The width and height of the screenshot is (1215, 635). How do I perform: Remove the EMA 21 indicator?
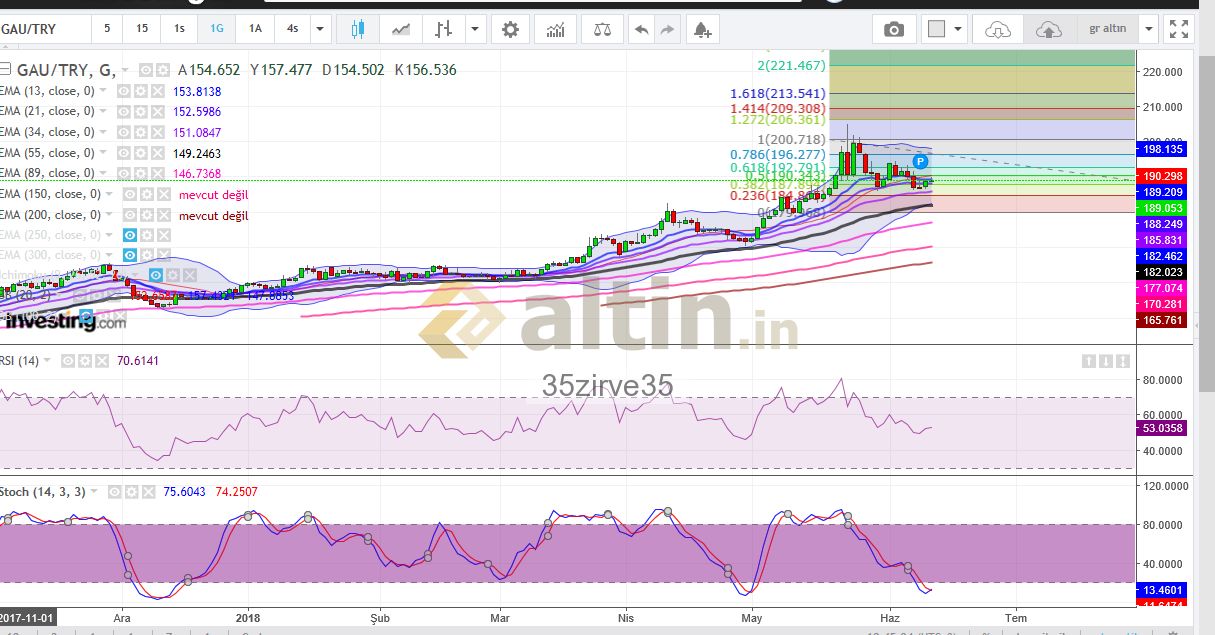pos(158,111)
